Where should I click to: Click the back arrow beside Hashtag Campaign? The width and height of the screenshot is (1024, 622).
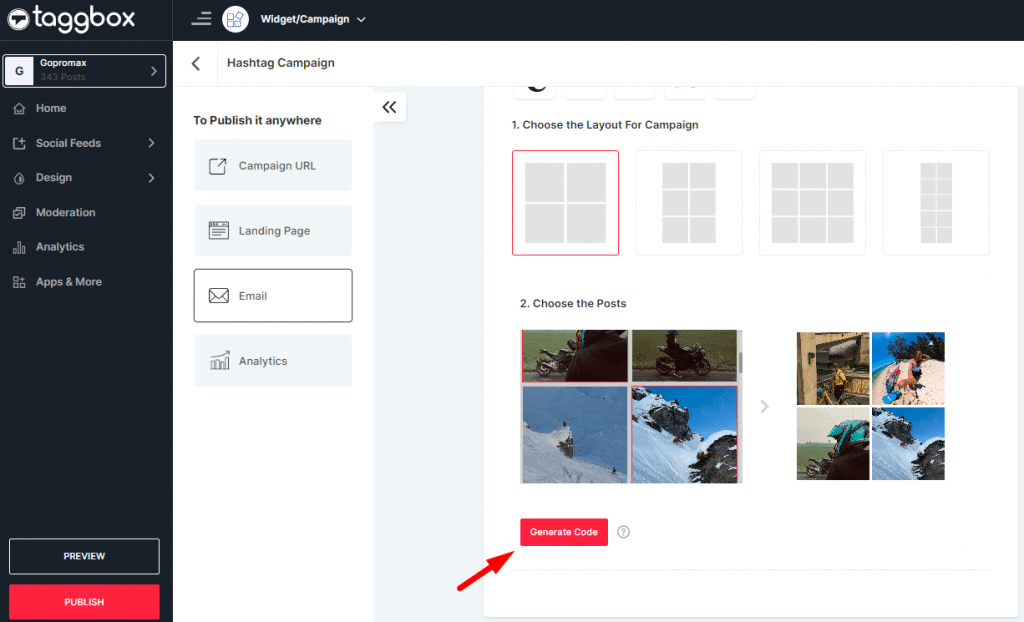coord(196,63)
